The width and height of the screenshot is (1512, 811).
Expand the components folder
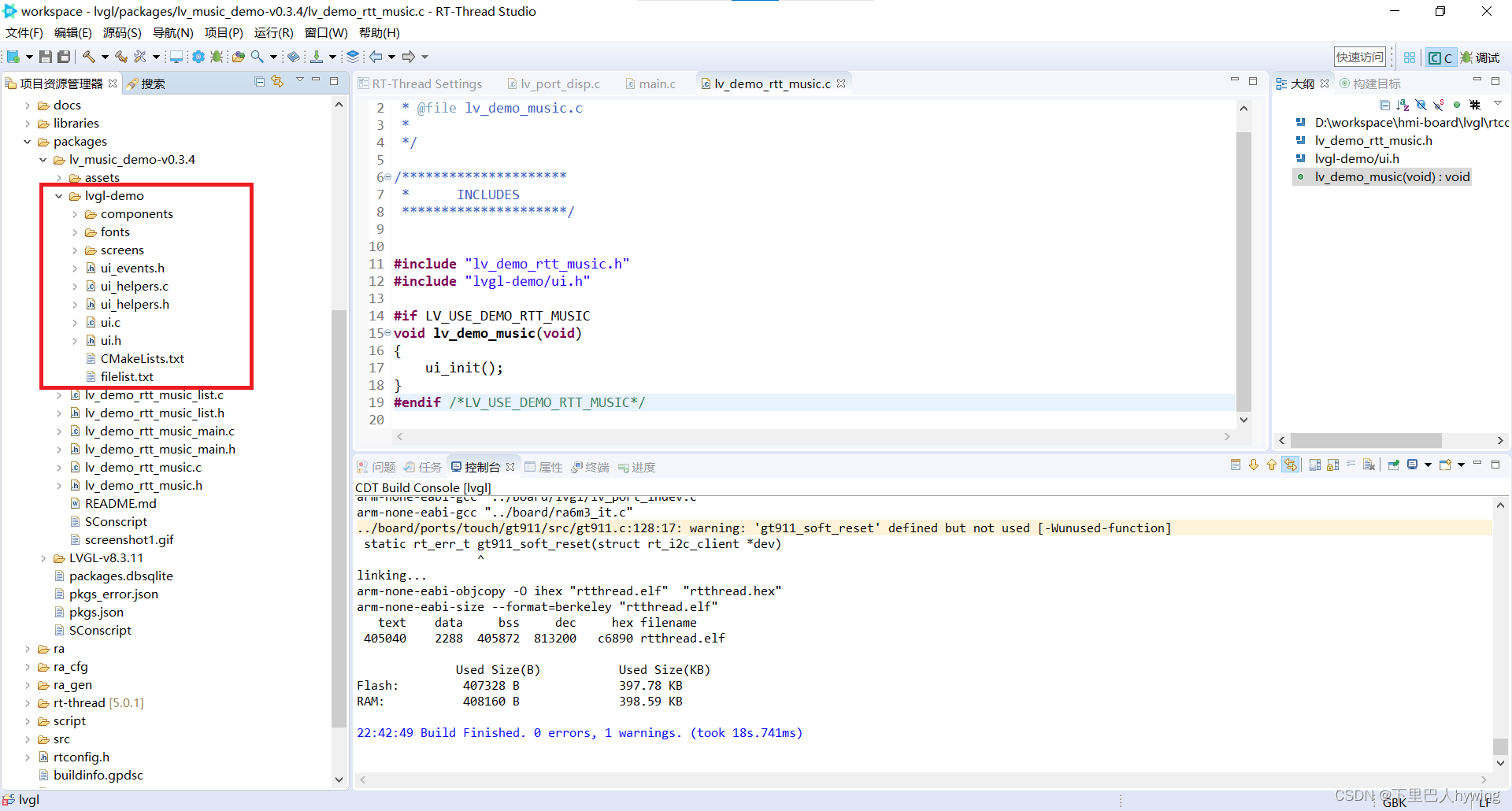coord(75,214)
